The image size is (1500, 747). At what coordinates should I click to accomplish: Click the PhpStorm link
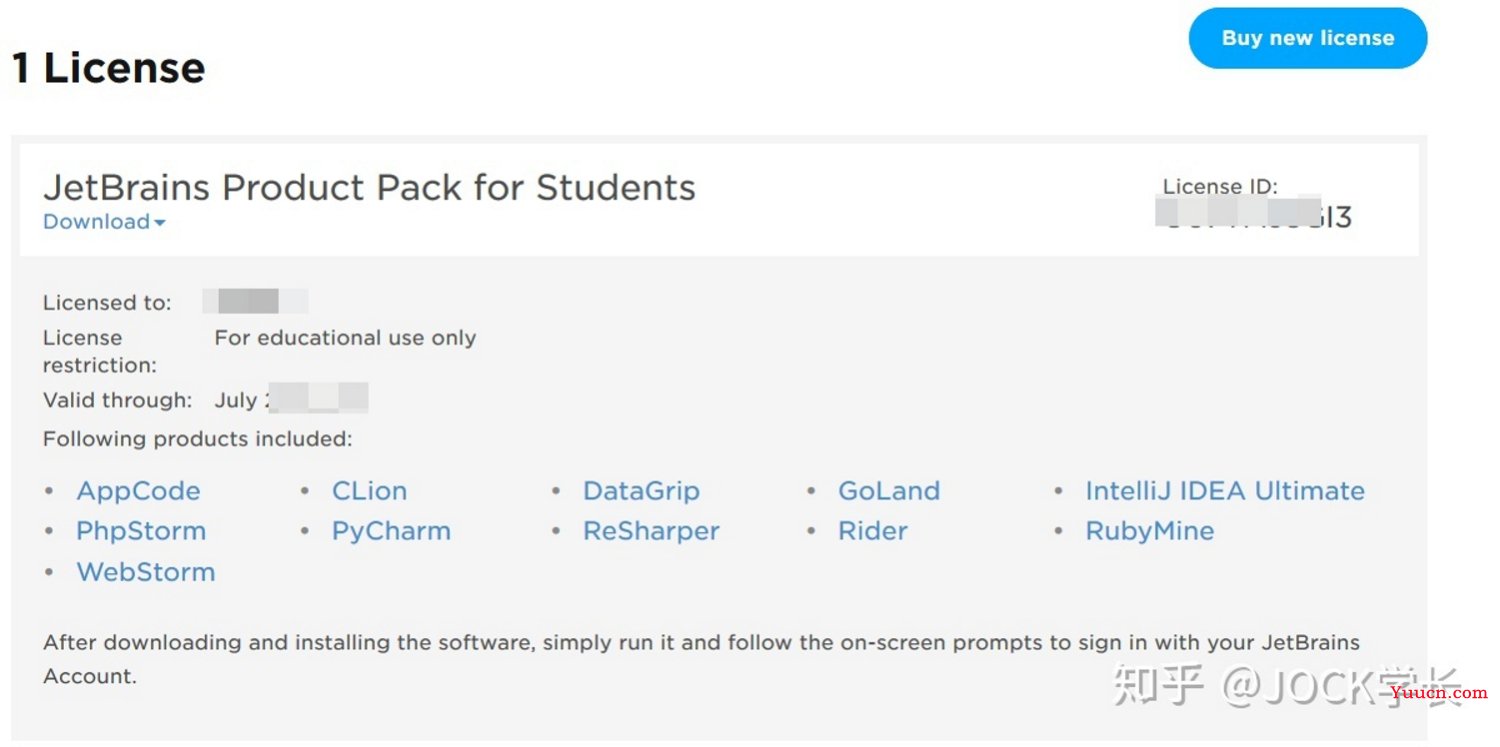(x=141, y=531)
